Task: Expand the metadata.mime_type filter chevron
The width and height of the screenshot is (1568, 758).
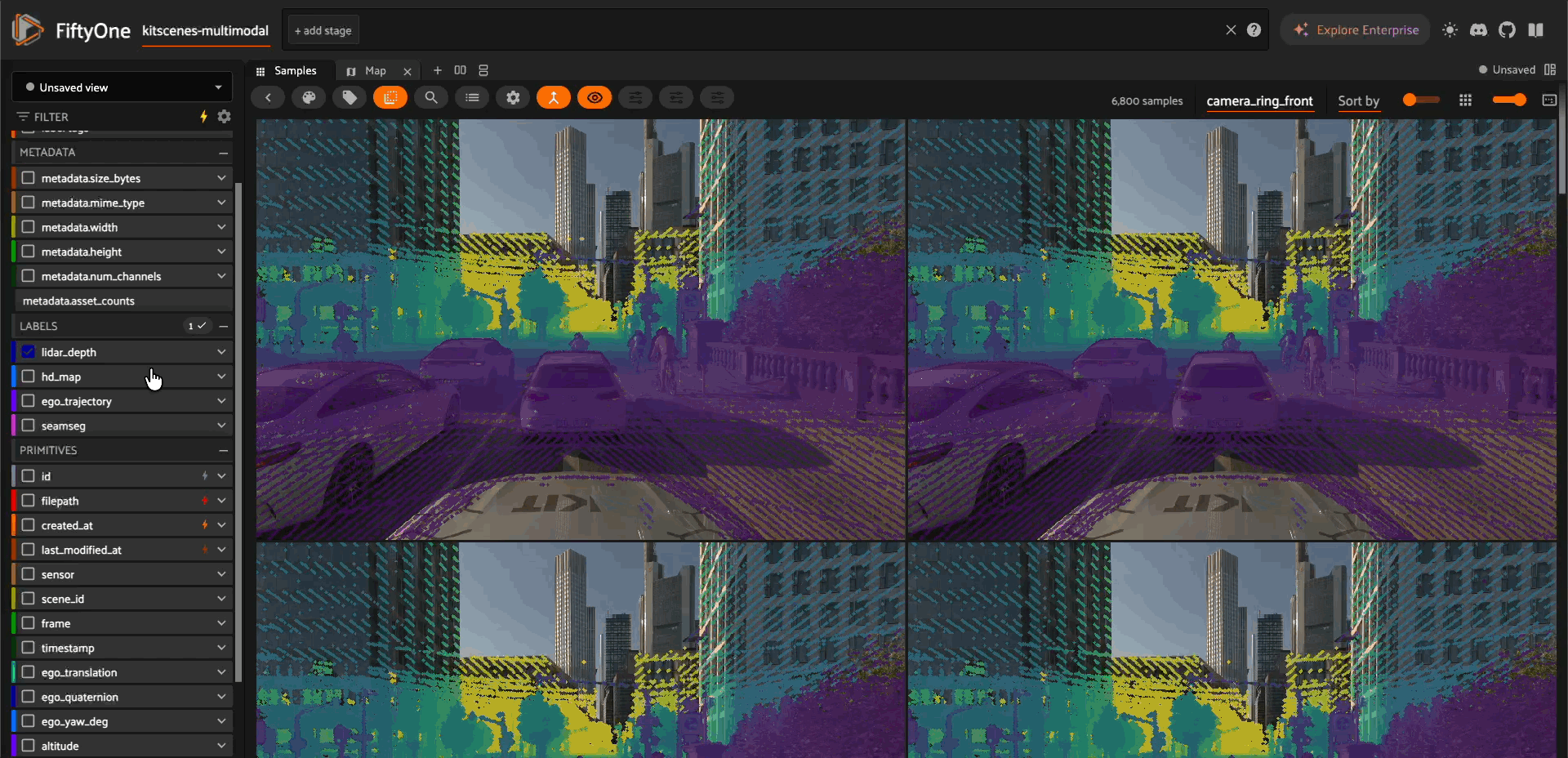Action: [x=221, y=203]
